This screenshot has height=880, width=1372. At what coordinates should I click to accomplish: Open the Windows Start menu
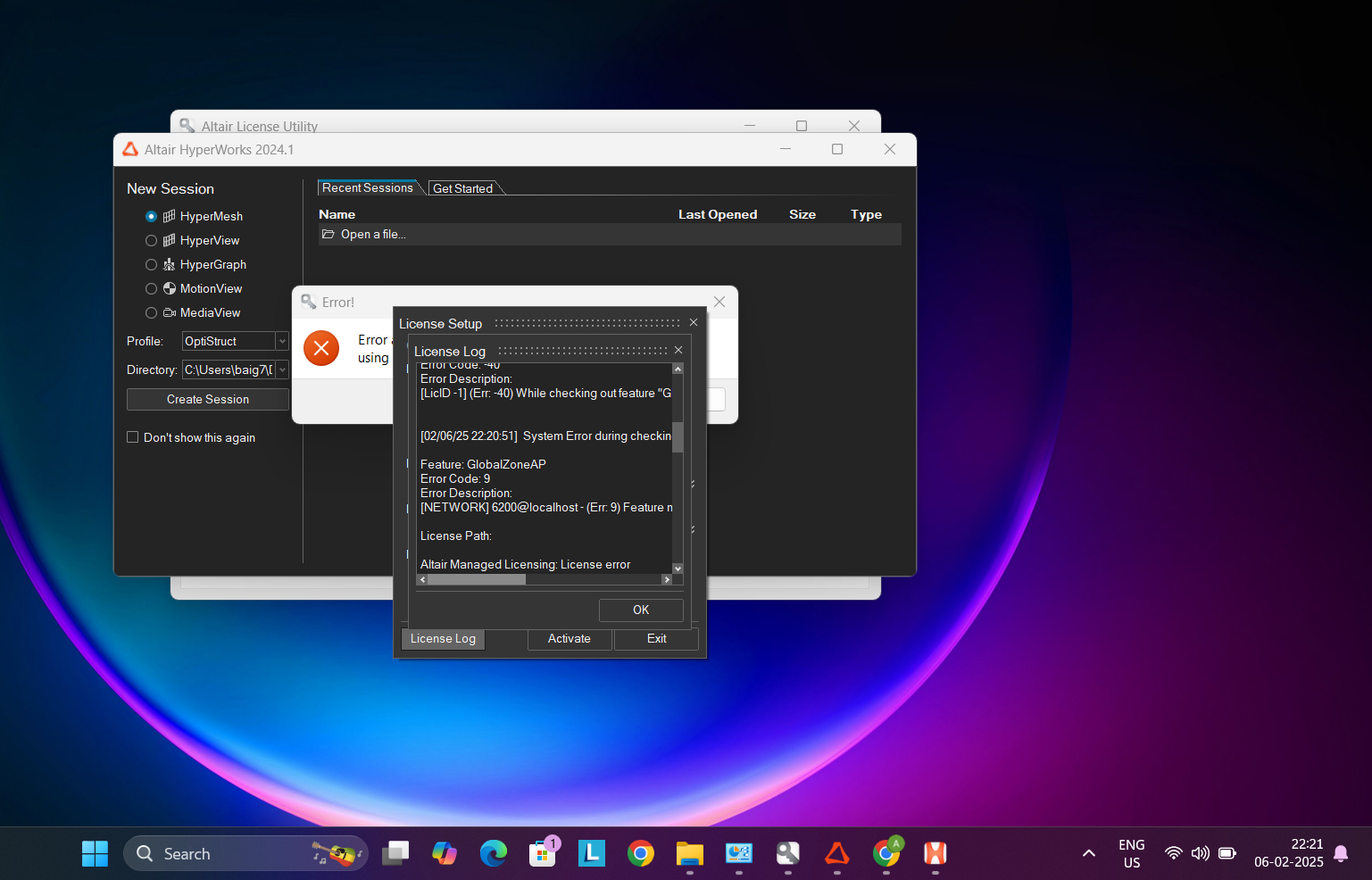point(95,853)
